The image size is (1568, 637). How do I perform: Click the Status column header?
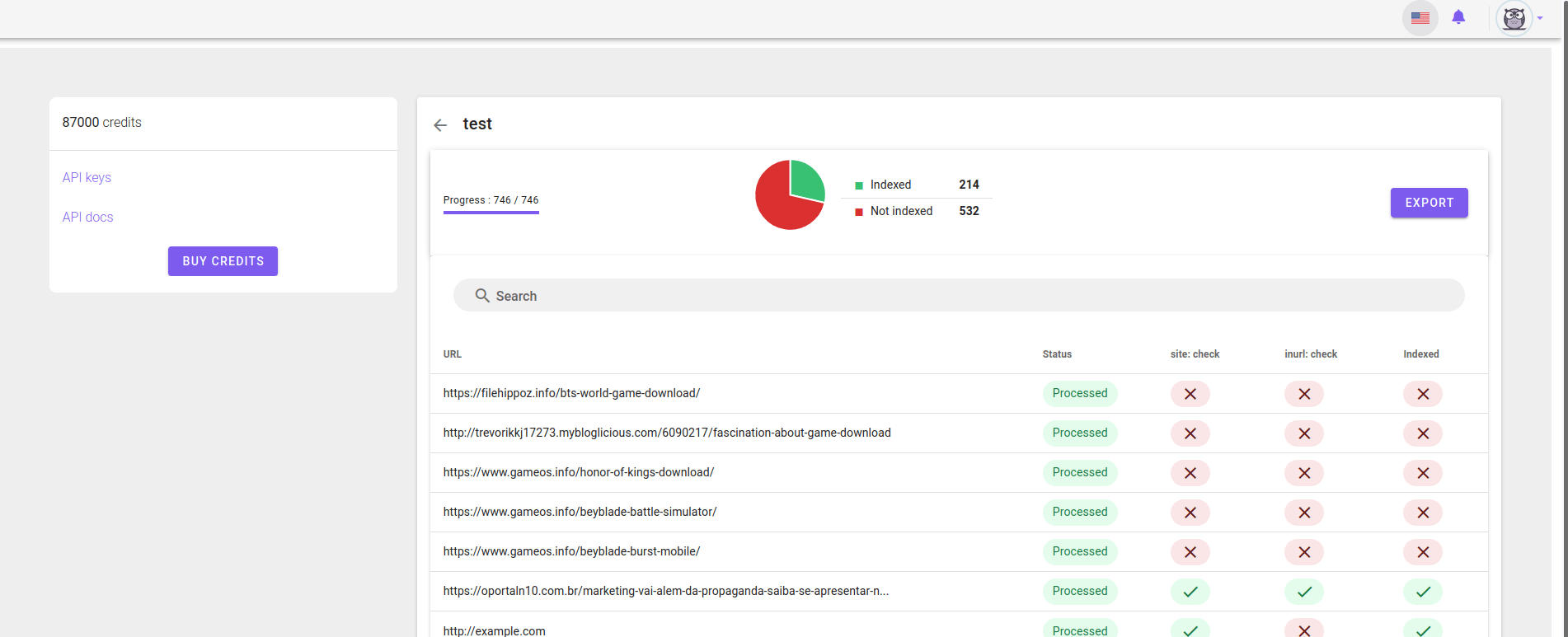click(1057, 354)
